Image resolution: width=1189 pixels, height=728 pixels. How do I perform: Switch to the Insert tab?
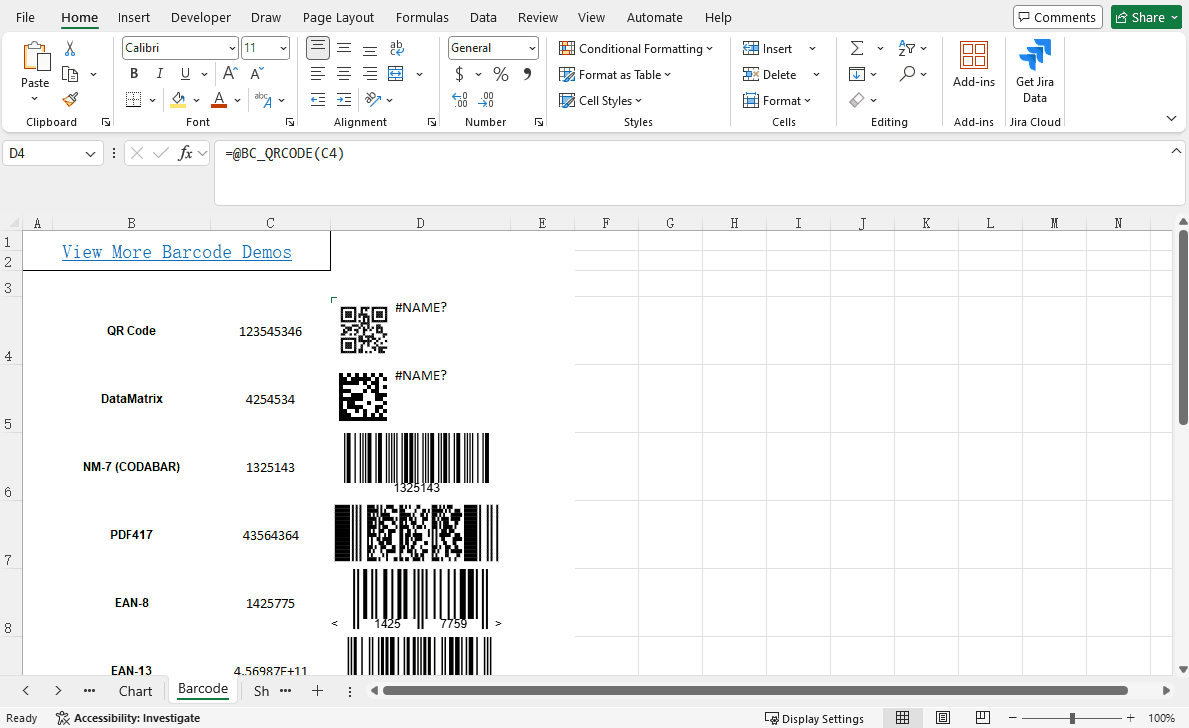133,17
